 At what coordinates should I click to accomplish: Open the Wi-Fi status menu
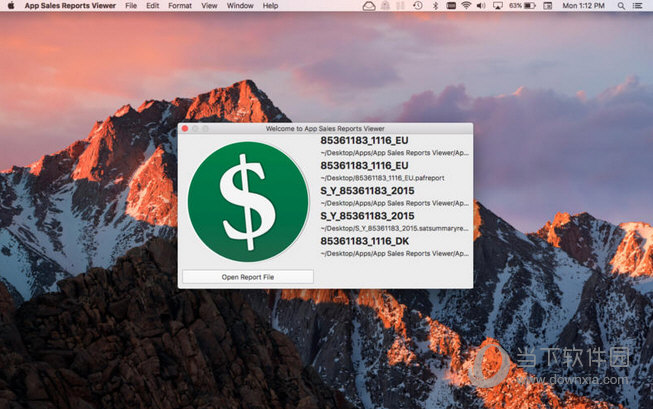coord(466,6)
